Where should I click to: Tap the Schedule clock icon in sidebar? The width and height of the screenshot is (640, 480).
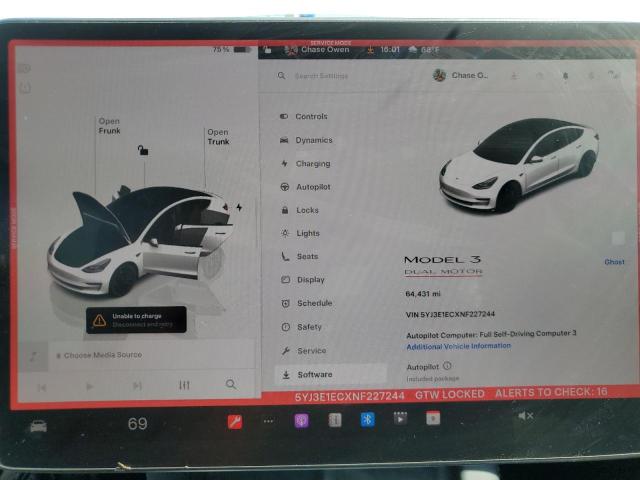point(286,303)
